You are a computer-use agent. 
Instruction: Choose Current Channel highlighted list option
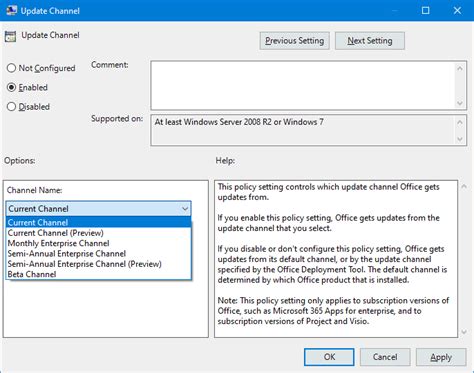pos(98,222)
